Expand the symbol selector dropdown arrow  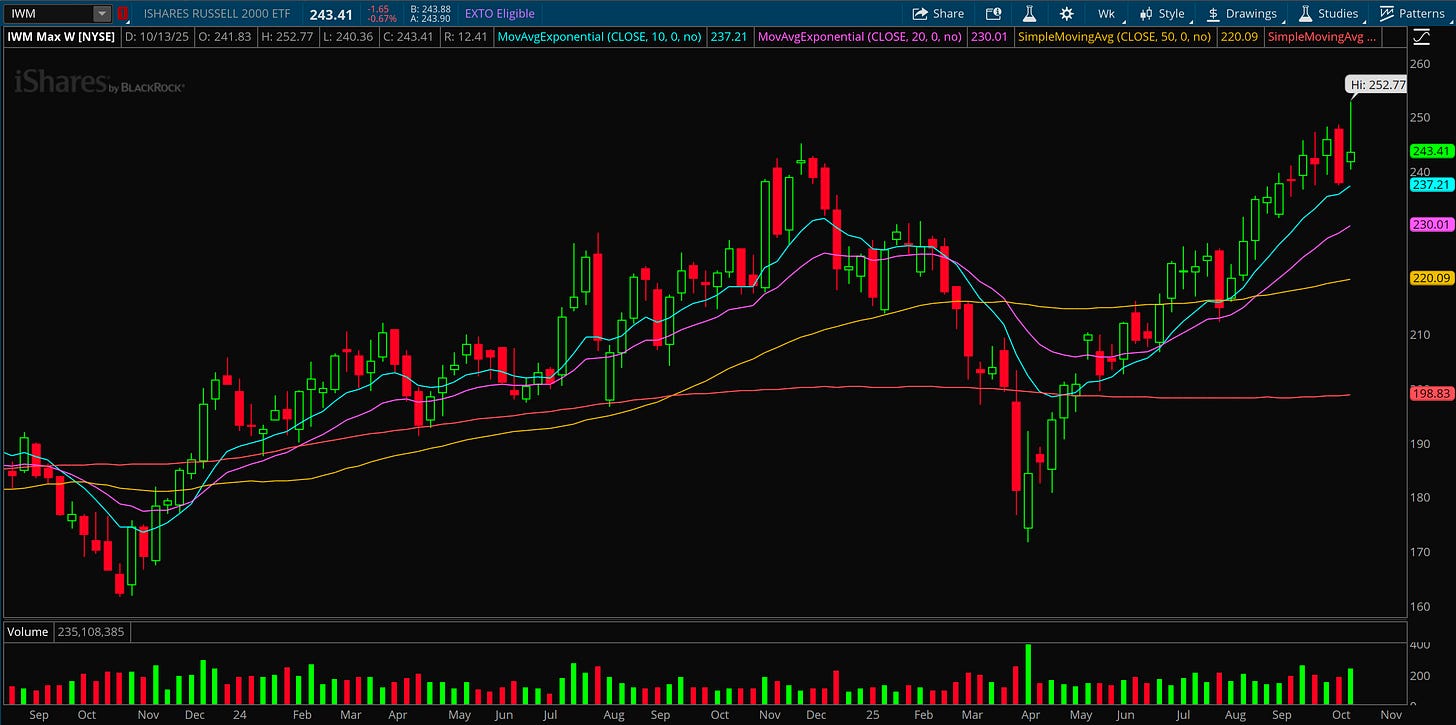(x=102, y=14)
